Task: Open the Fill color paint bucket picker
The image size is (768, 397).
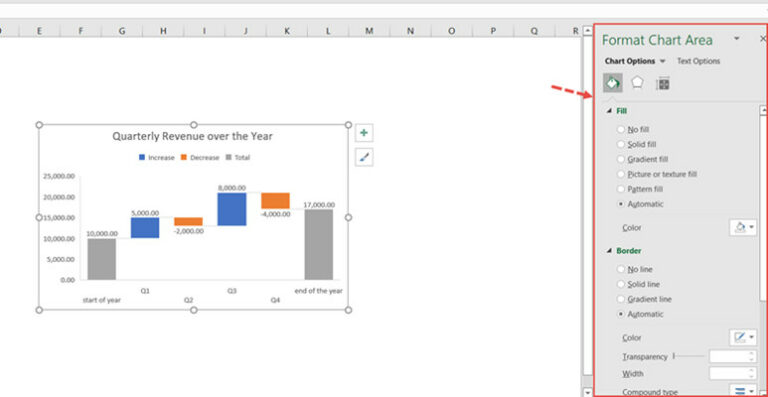Action: click(x=743, y=227)
